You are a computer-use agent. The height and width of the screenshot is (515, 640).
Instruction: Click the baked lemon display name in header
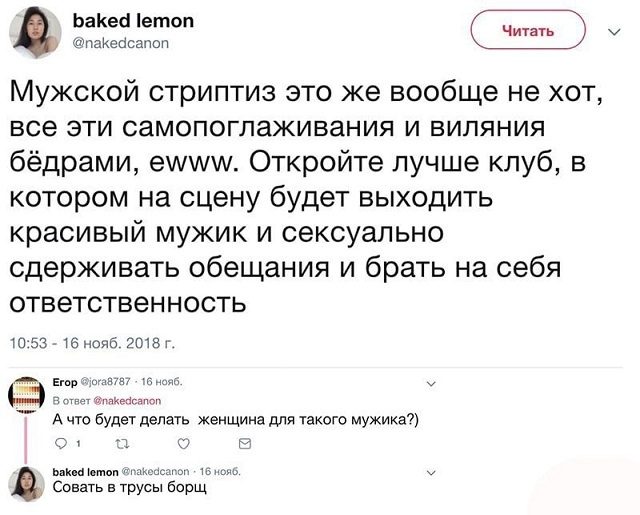(x=131, y=21)
